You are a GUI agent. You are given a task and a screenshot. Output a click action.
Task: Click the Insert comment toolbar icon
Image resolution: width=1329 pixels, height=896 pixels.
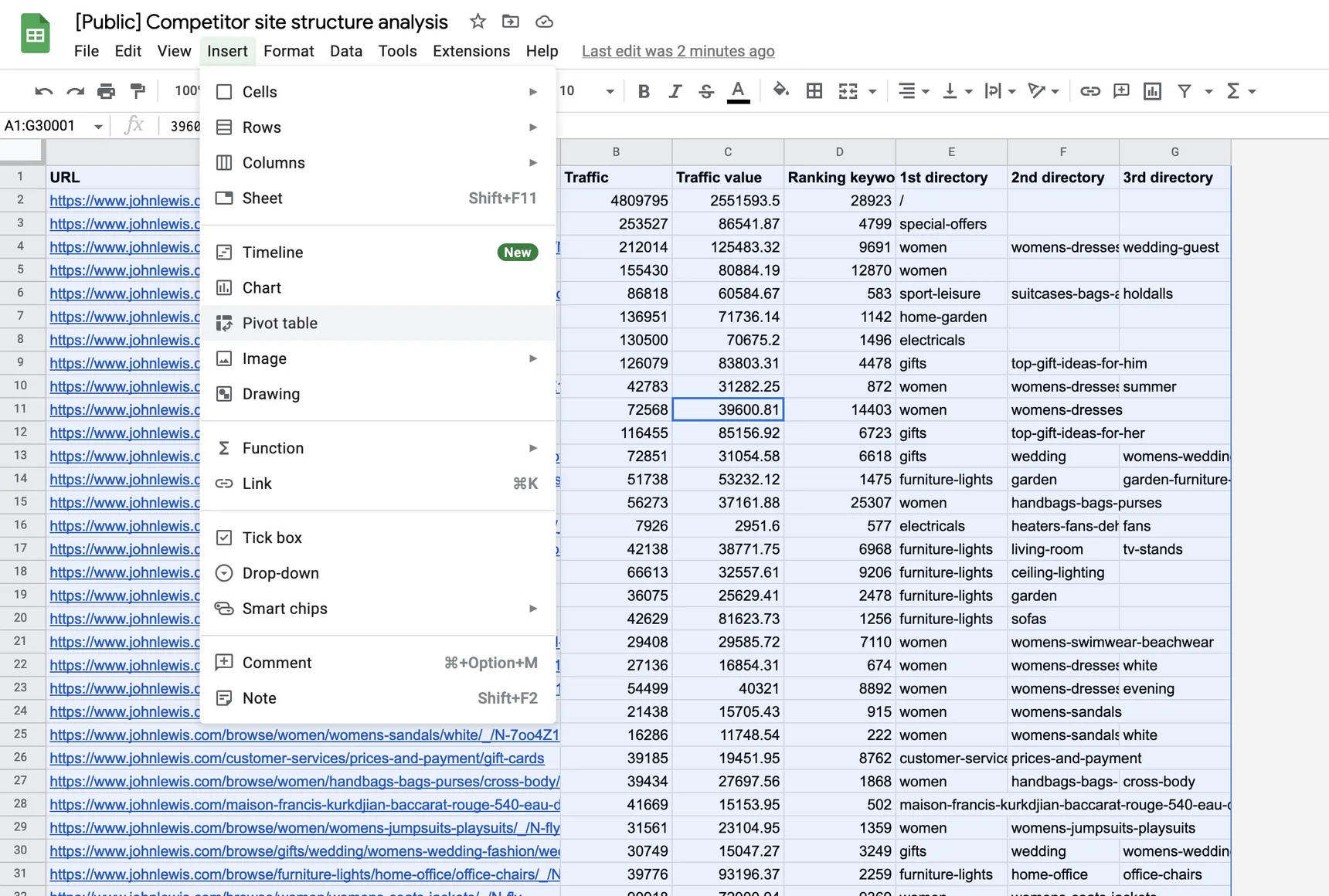click(1121, 91)
